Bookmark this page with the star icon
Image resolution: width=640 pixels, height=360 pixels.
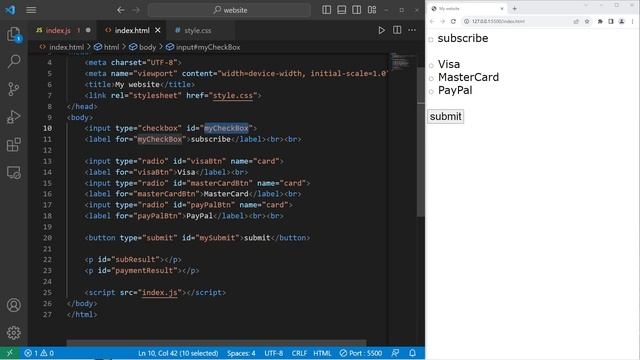click(587, 21)
